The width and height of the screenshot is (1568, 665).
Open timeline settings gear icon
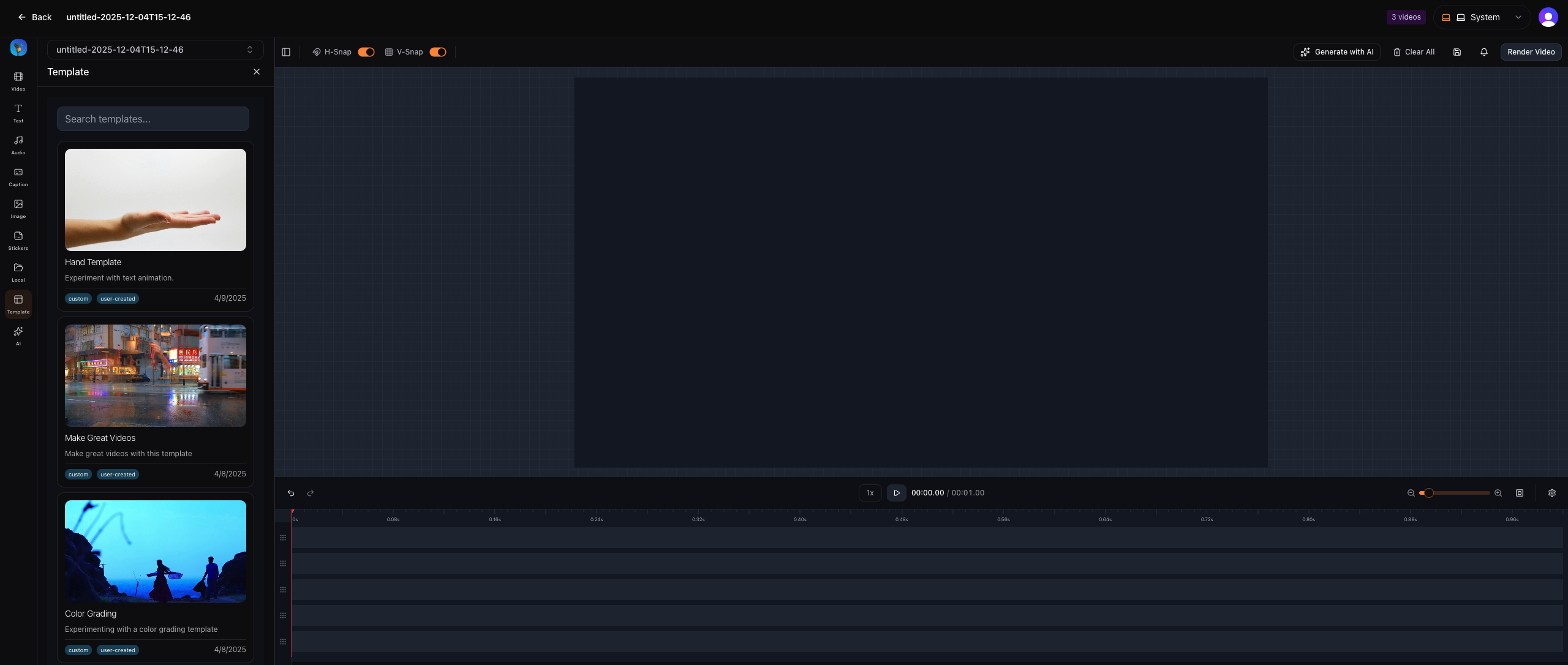[1552, 493]
